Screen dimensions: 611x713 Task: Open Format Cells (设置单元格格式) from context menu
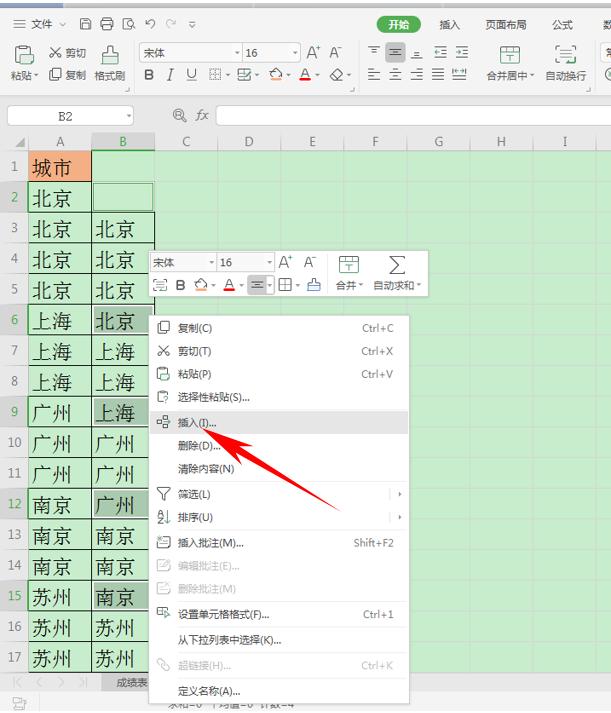[279, 615]
